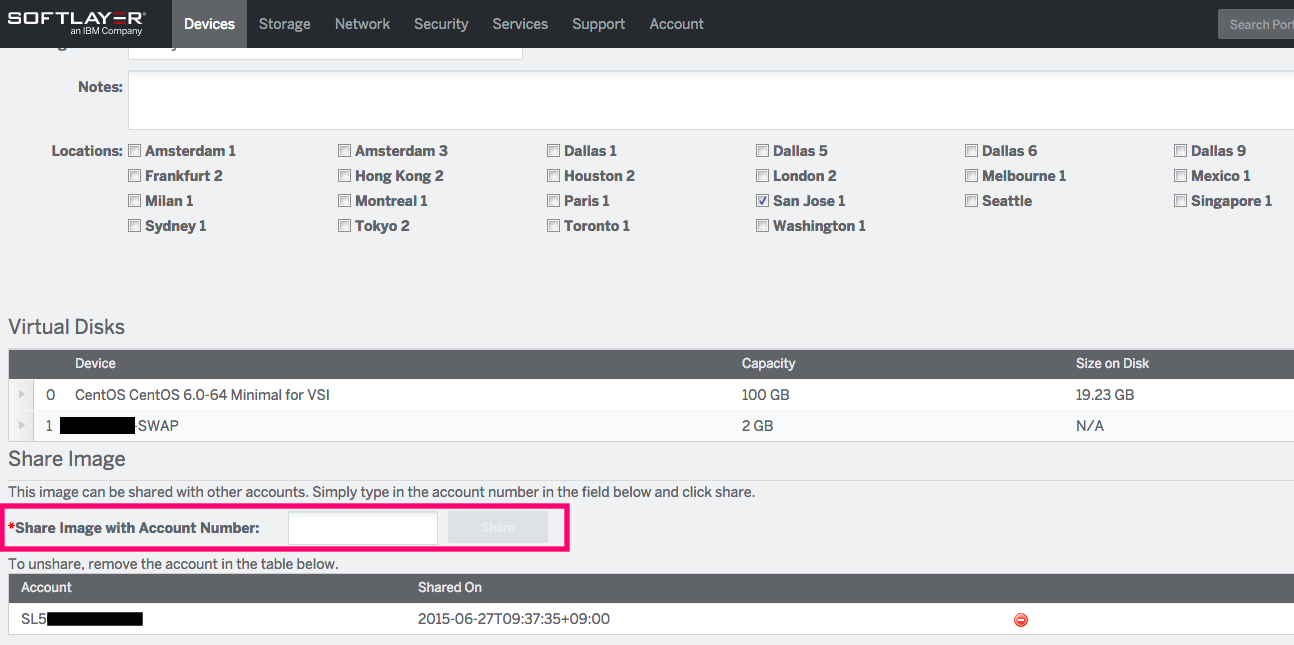Enable the Tokyo 2 location
This screenshot has height=645, width=1294.
pyautogui.click(x=344, y=225)
